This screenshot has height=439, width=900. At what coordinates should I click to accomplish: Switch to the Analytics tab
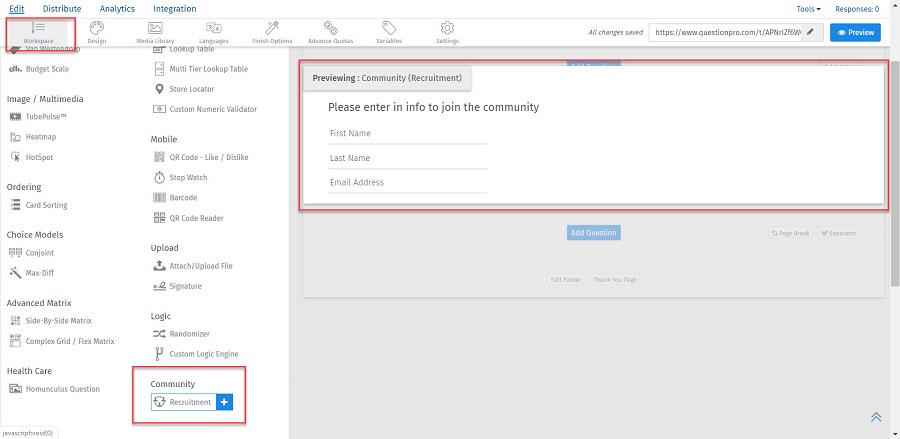[x=117, y=9]
